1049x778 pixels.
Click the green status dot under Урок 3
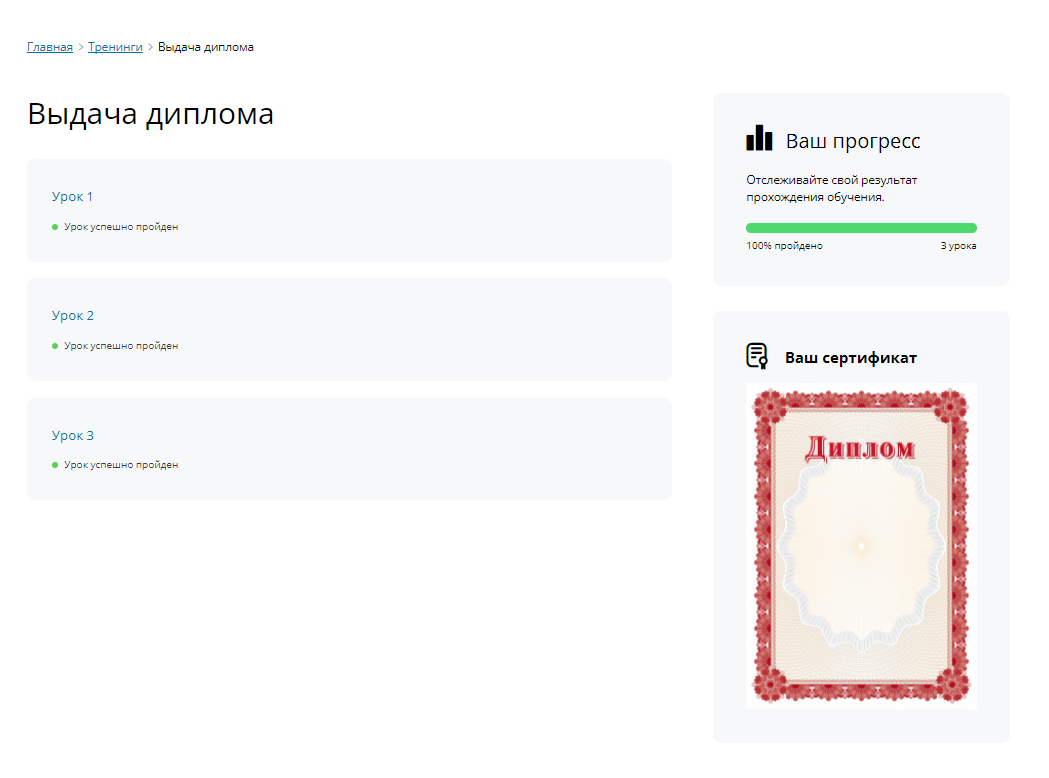[55, 465]
